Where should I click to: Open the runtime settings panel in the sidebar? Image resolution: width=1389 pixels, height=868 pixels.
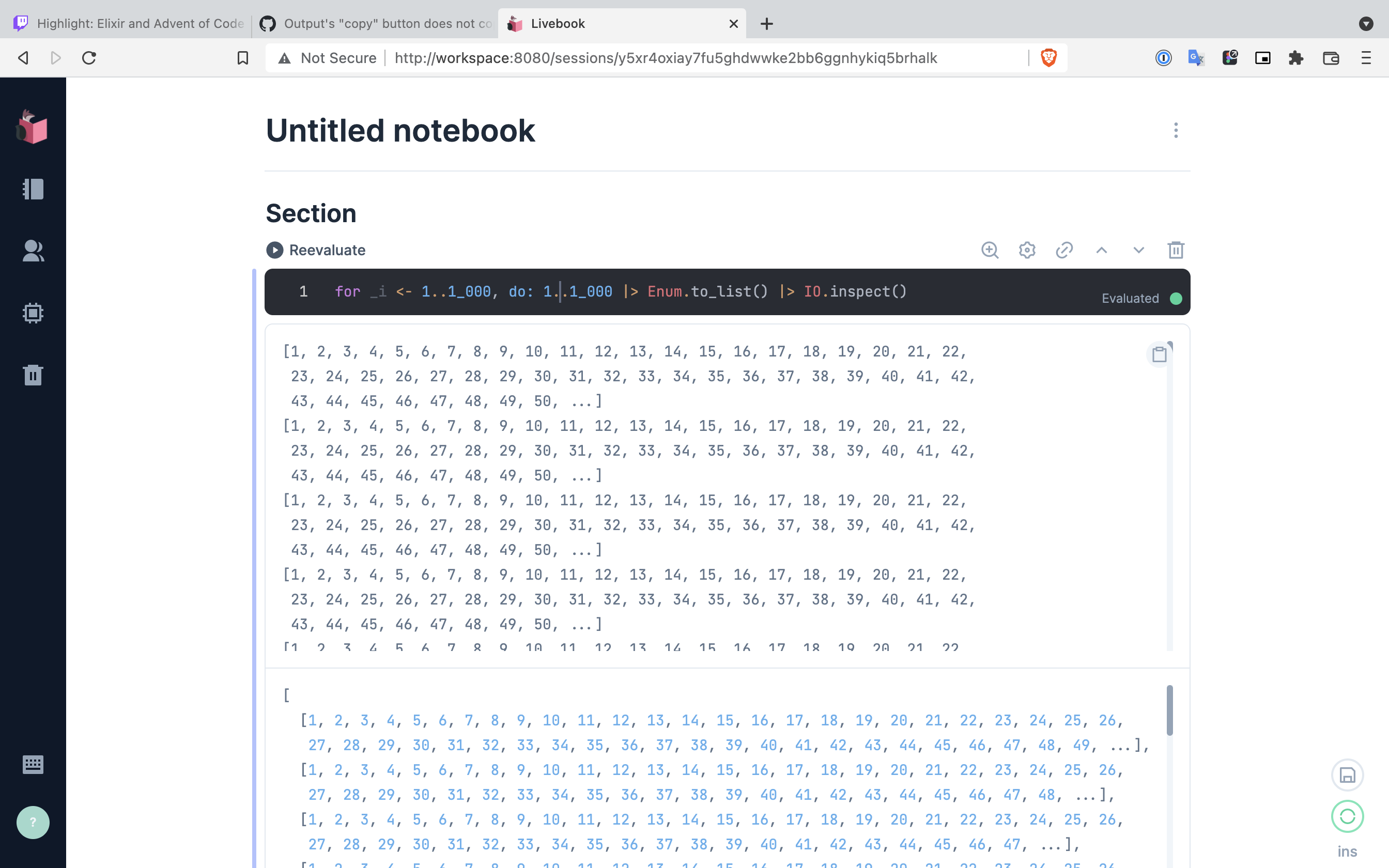pyautogui.click(x=33, y=314)
